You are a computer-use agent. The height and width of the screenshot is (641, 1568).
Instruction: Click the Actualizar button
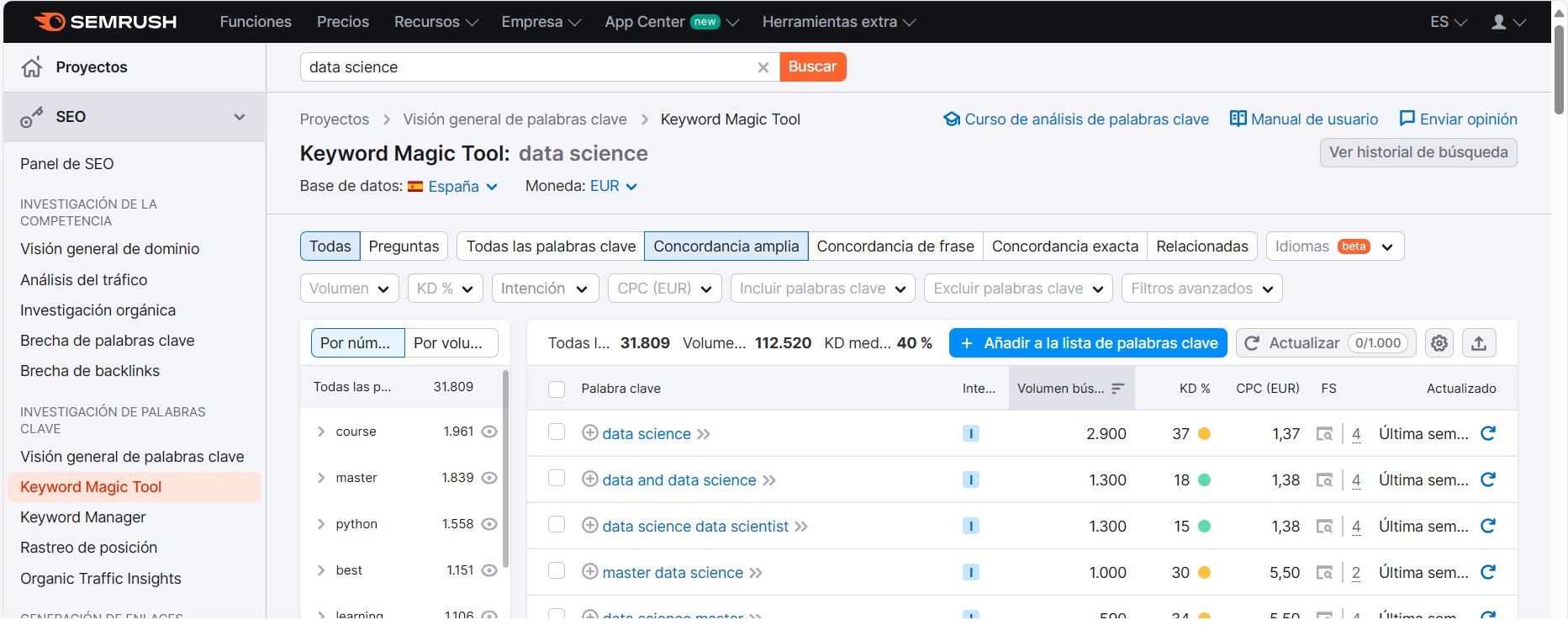tap(1326, 343)
